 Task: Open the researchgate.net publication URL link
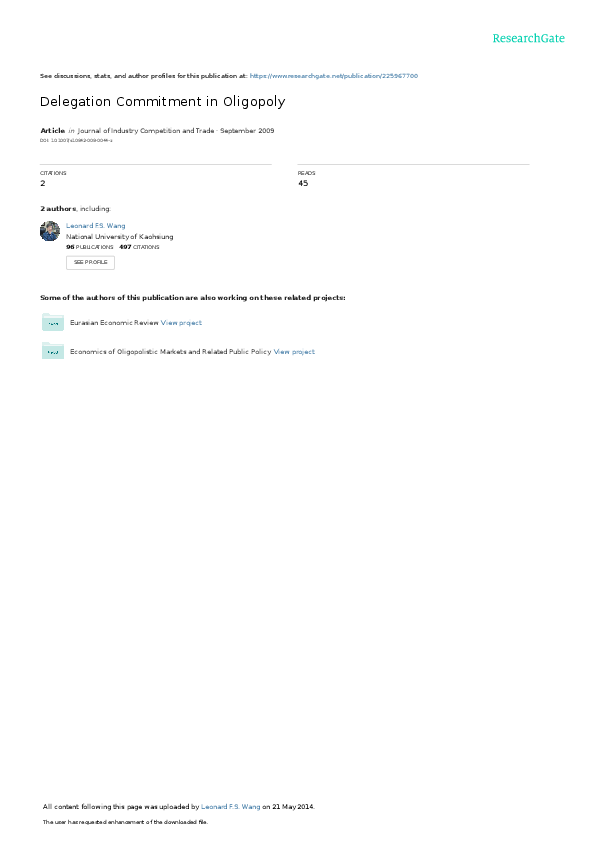pos(334,76)
